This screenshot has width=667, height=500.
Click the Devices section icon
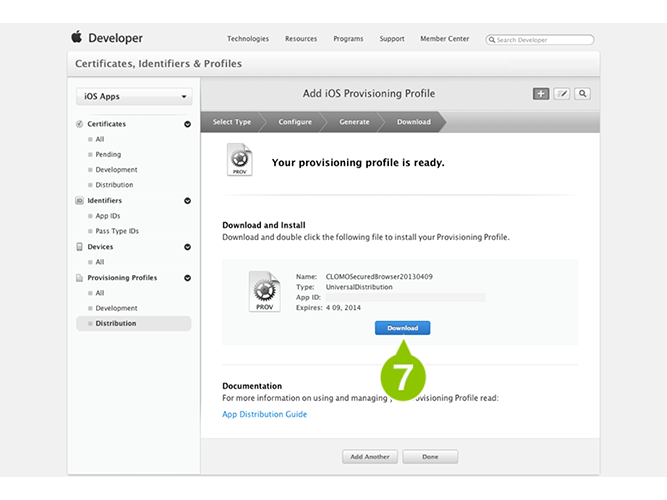click(79, 247)
